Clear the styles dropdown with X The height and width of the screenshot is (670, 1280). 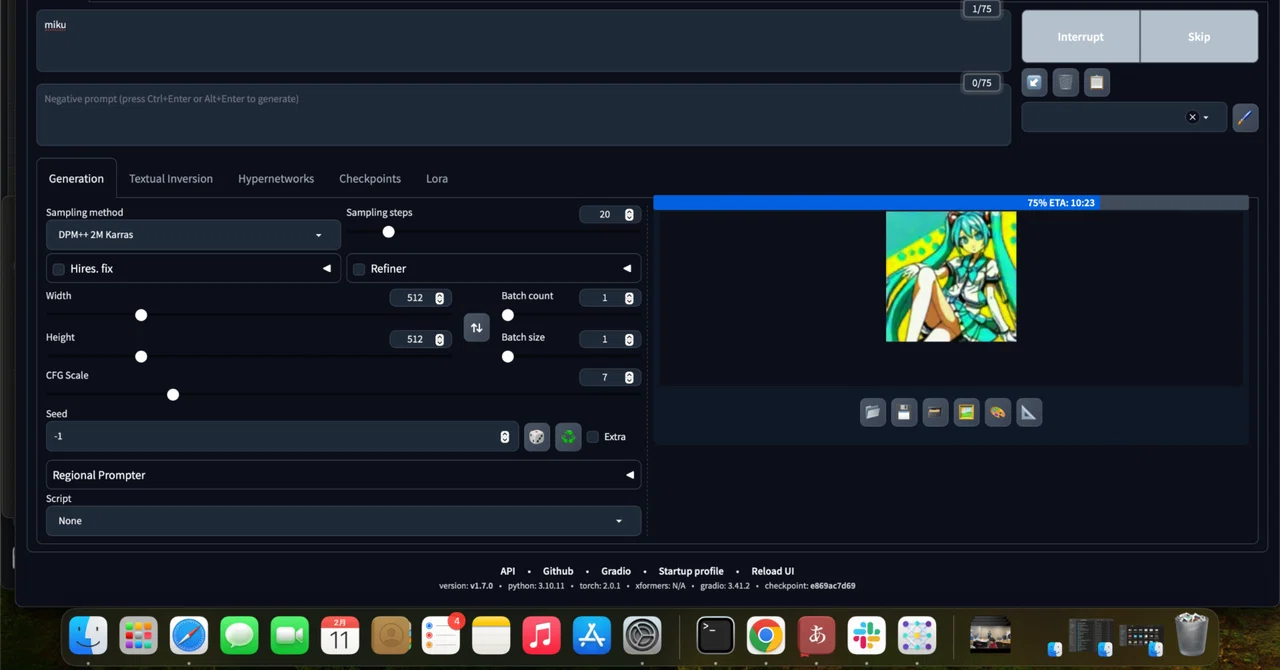(1192, 117)
